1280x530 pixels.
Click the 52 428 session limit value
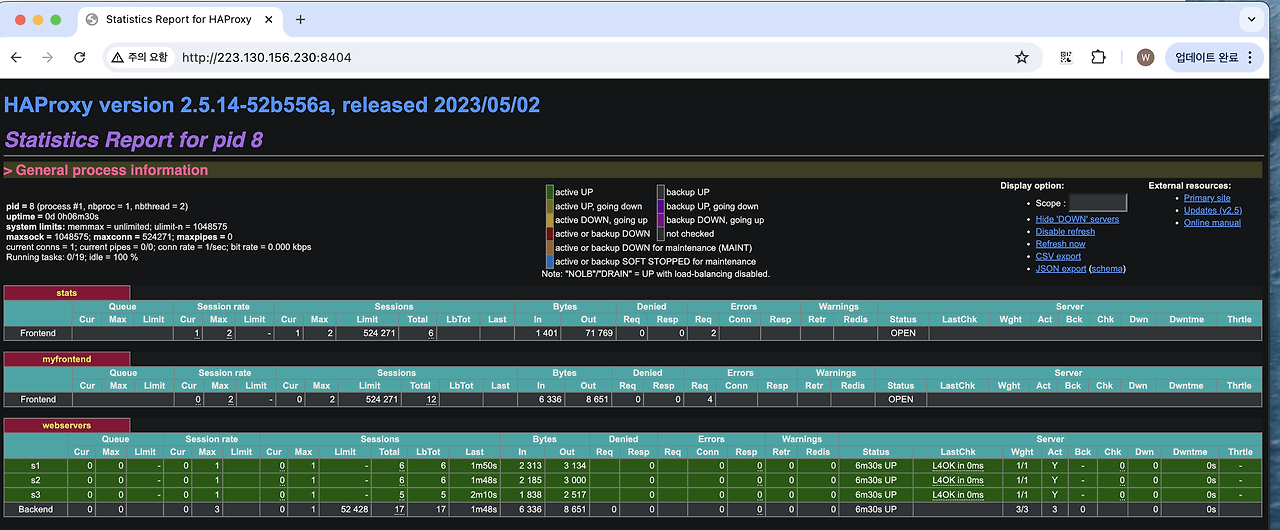coord(353,509)
